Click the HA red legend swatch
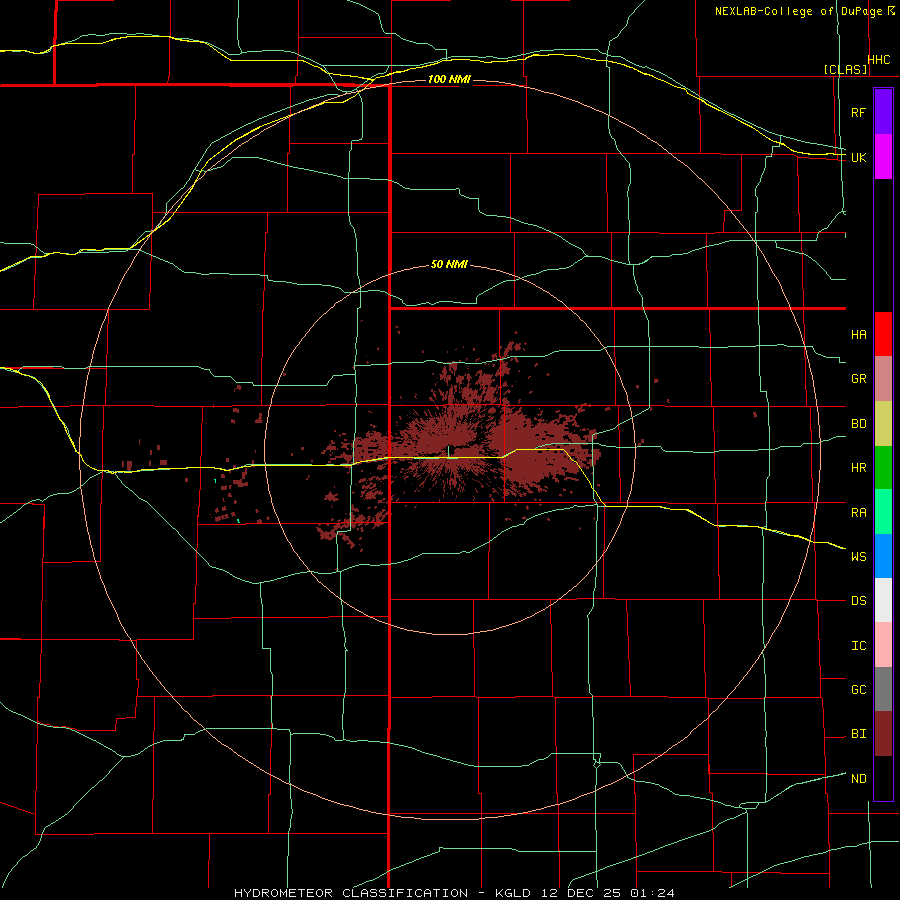Screen dimensions: 900x900 coord(883,334)
